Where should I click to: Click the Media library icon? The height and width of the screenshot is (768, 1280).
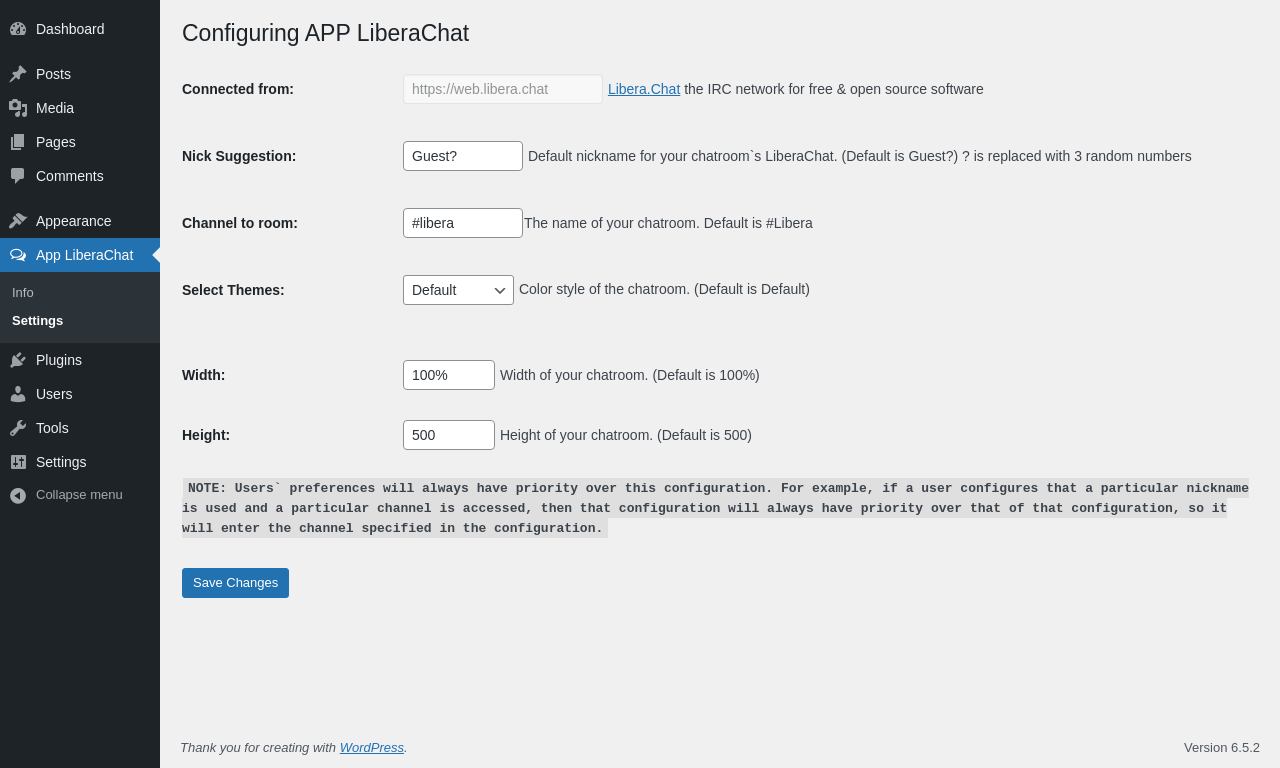click(x=18, y=108)
